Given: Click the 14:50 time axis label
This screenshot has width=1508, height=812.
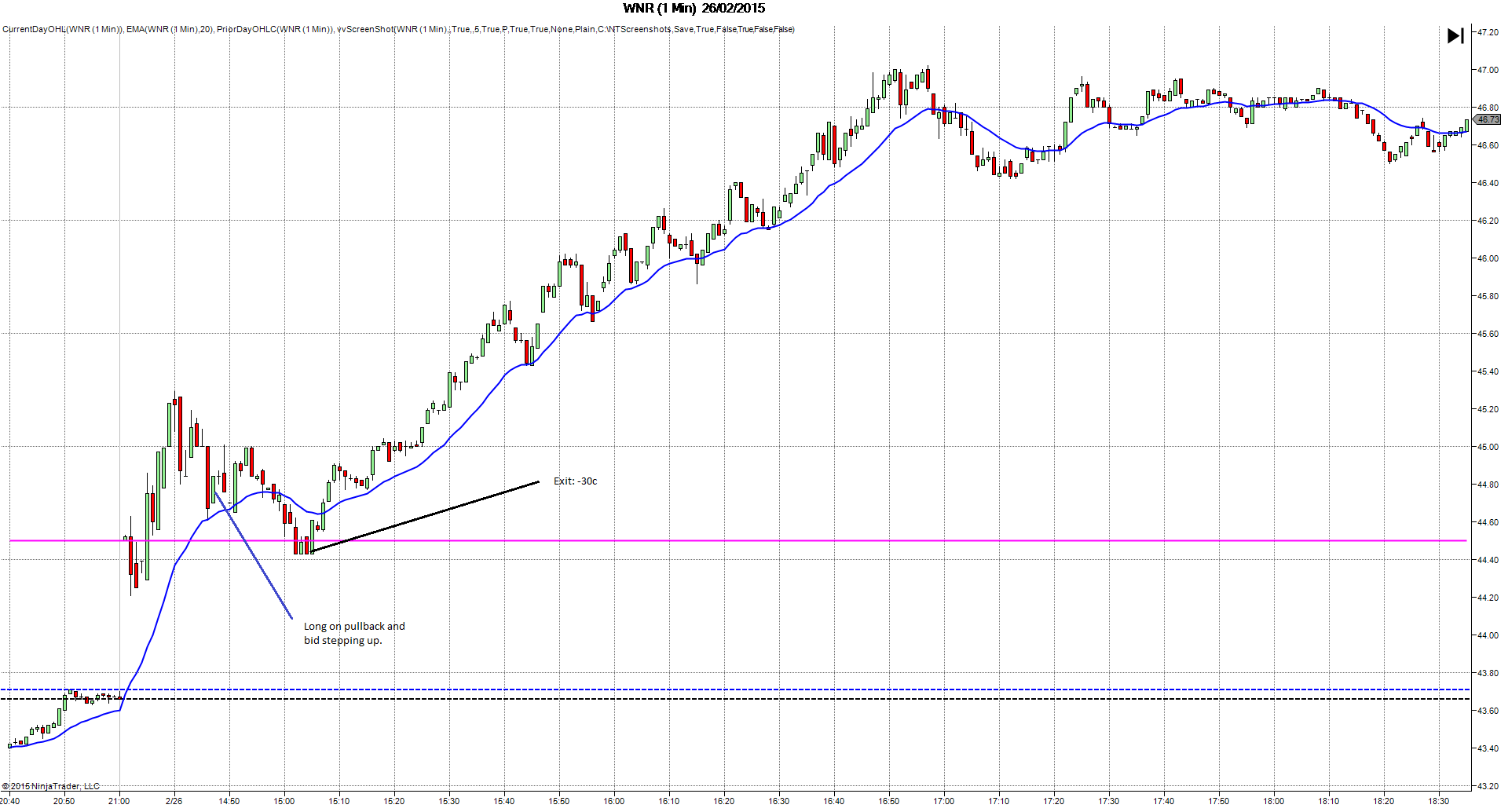Looking at the screenshot, I should 229,801.
